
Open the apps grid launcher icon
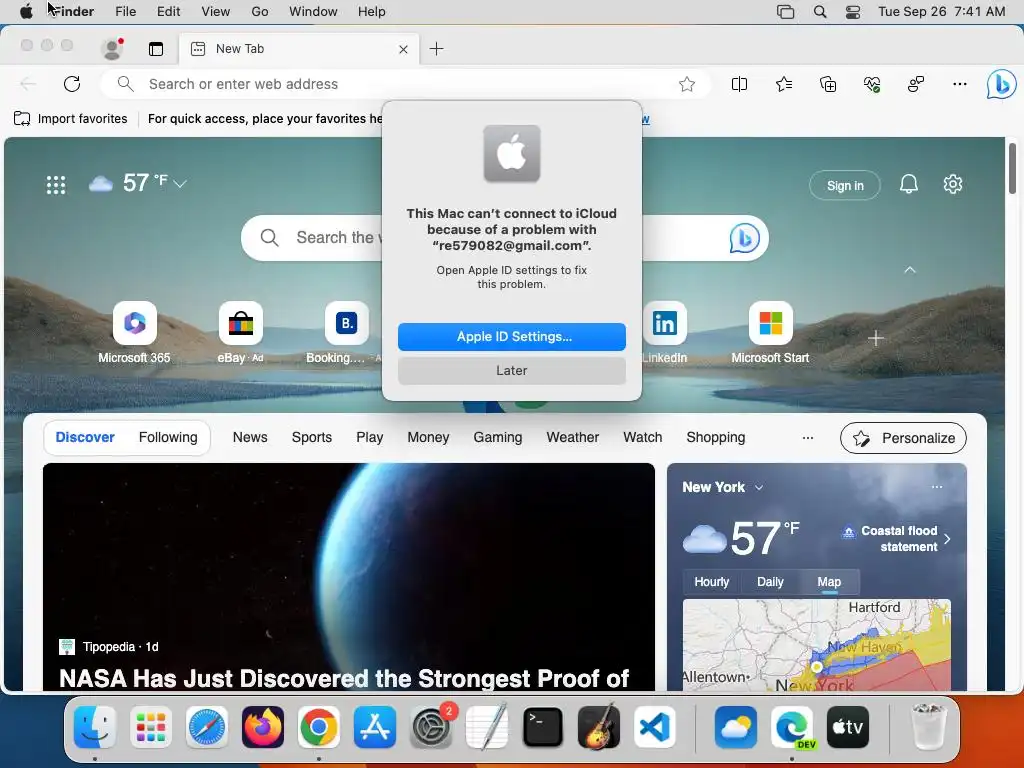tap(56, 185)
